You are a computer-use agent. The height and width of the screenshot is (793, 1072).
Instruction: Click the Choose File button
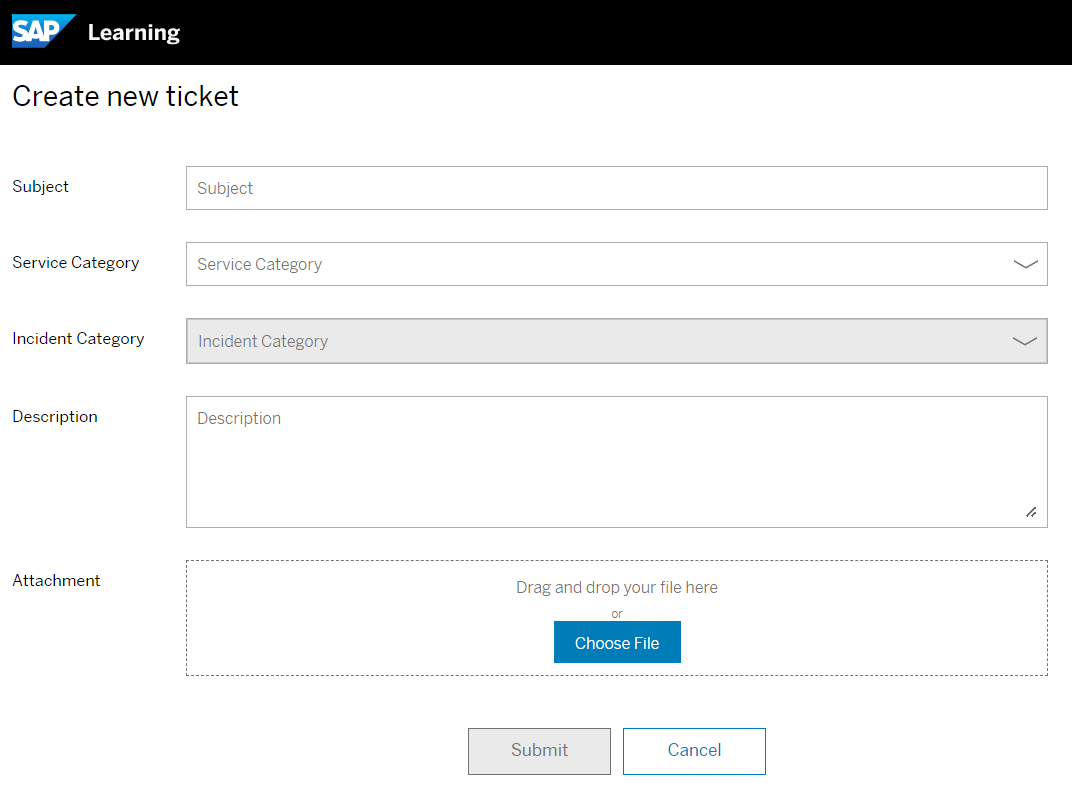[x=617, y=642]
